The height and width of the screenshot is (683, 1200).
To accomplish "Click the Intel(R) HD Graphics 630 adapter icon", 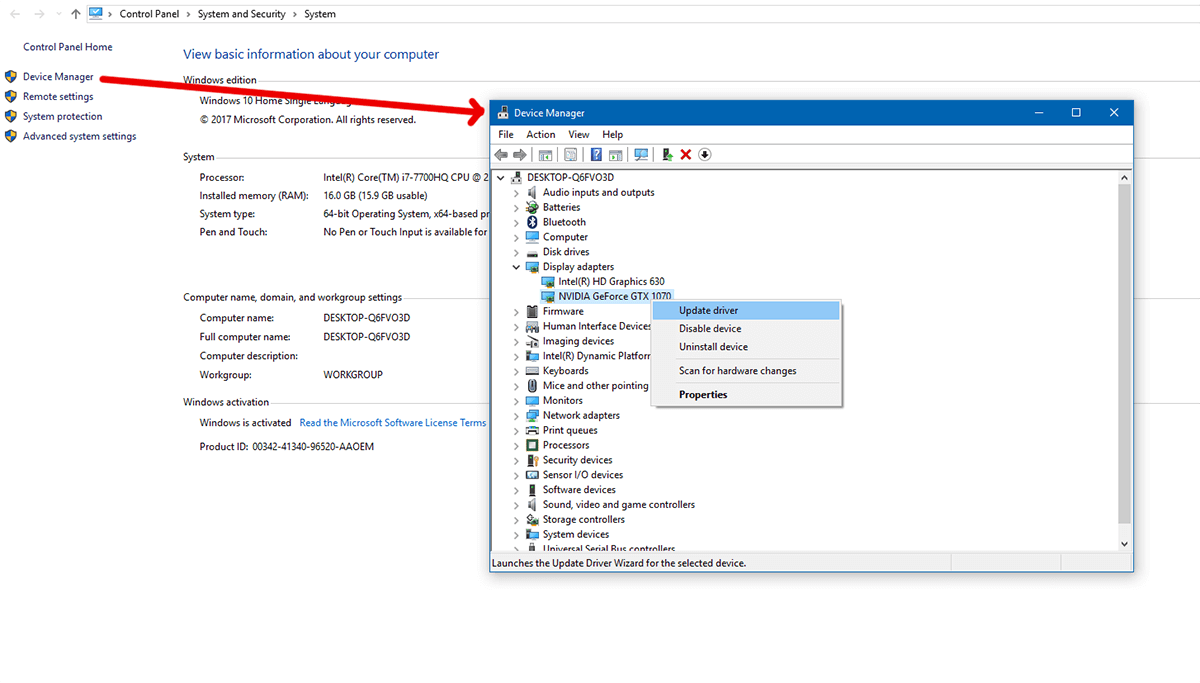I will click(547, 282).
